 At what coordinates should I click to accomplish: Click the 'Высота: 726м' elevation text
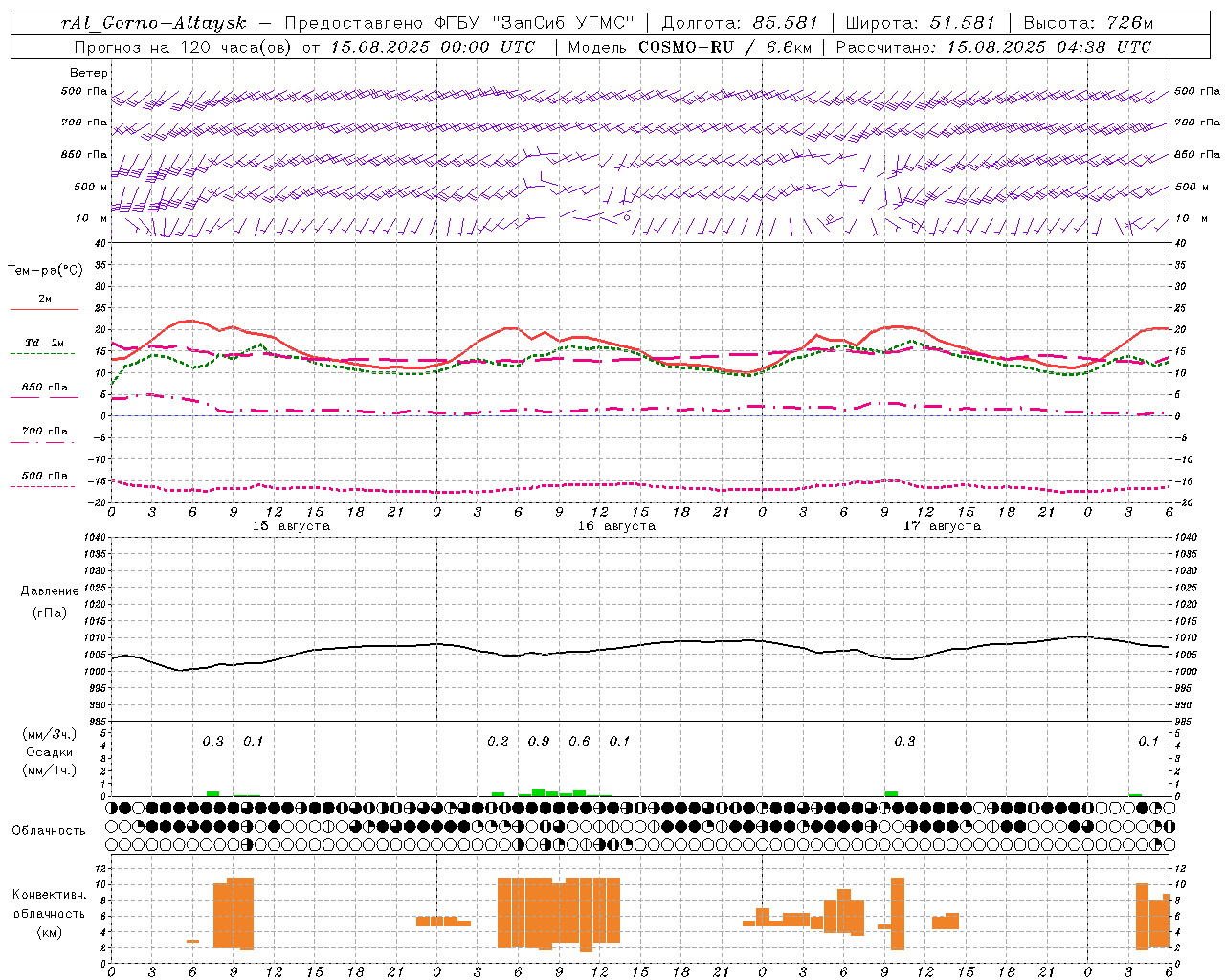tap(1088, 23)
